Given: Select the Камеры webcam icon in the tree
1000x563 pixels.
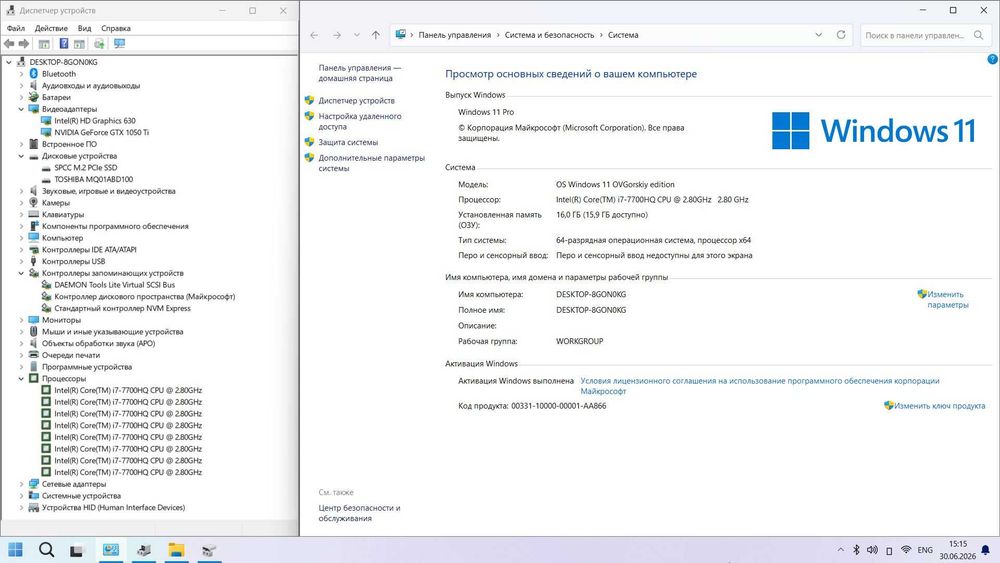Looking at the screenshot, I should [x=34, y=203].
